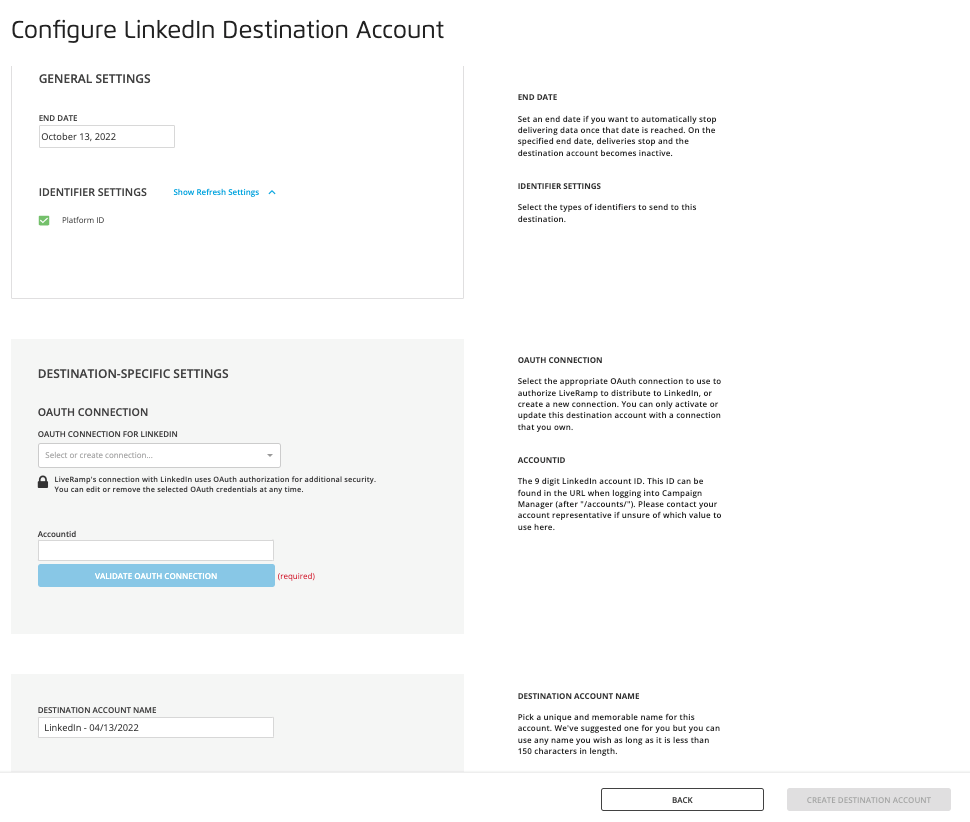Click the Identifier Settings heading in the form
Screen dimensions: 970x822
point(93,192)
